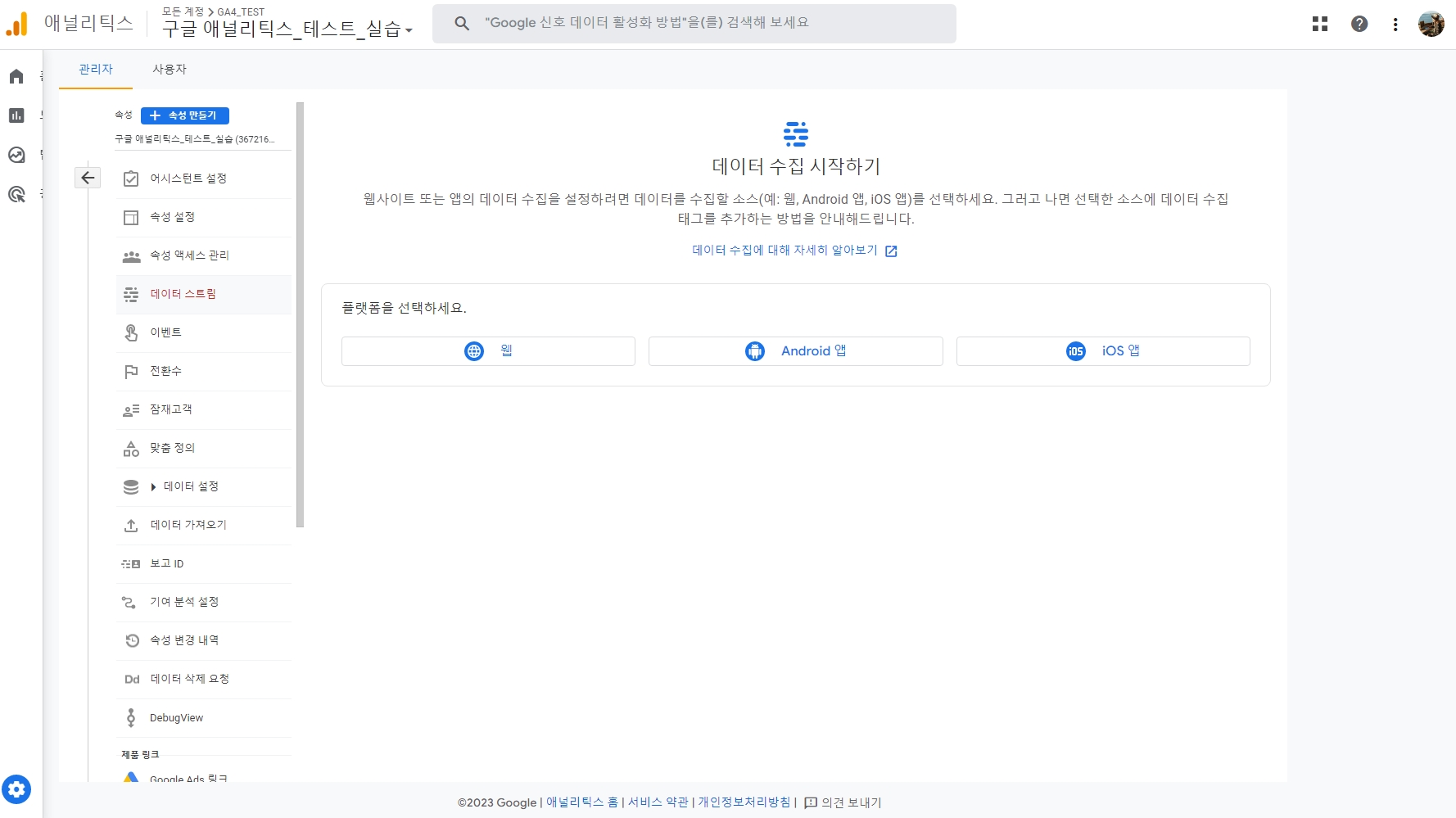The image size is (1456, 818).
Task: Choose the 웹 platform button
Action: [488, 351]
